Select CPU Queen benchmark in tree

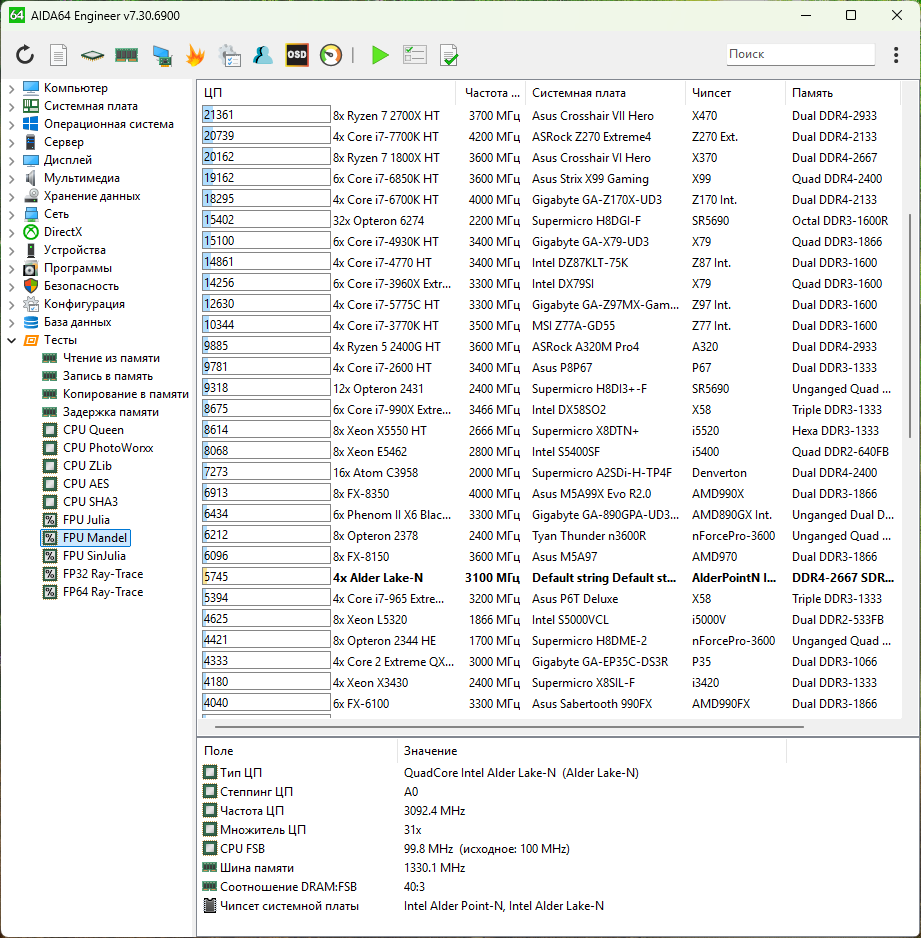point(93,430)
